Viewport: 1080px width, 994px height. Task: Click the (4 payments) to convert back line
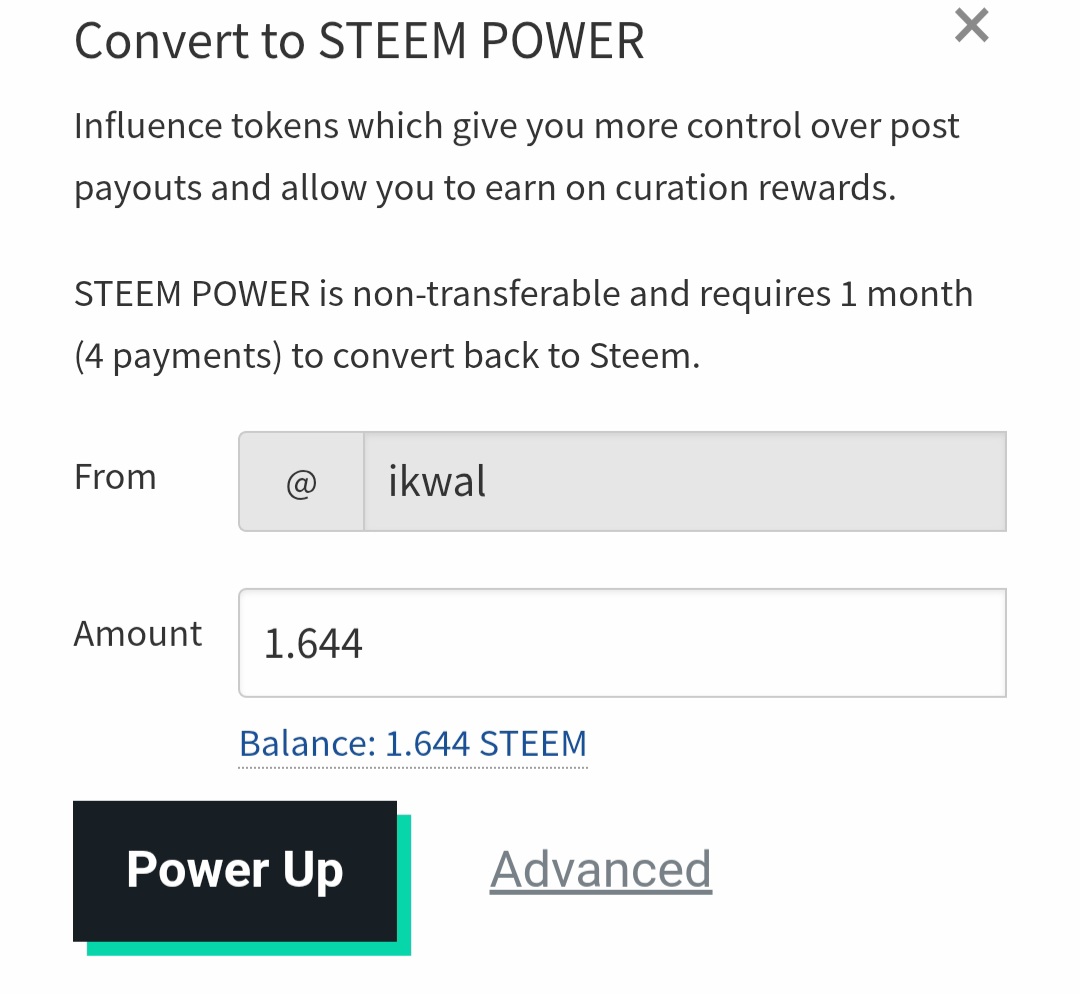[387, 356]
